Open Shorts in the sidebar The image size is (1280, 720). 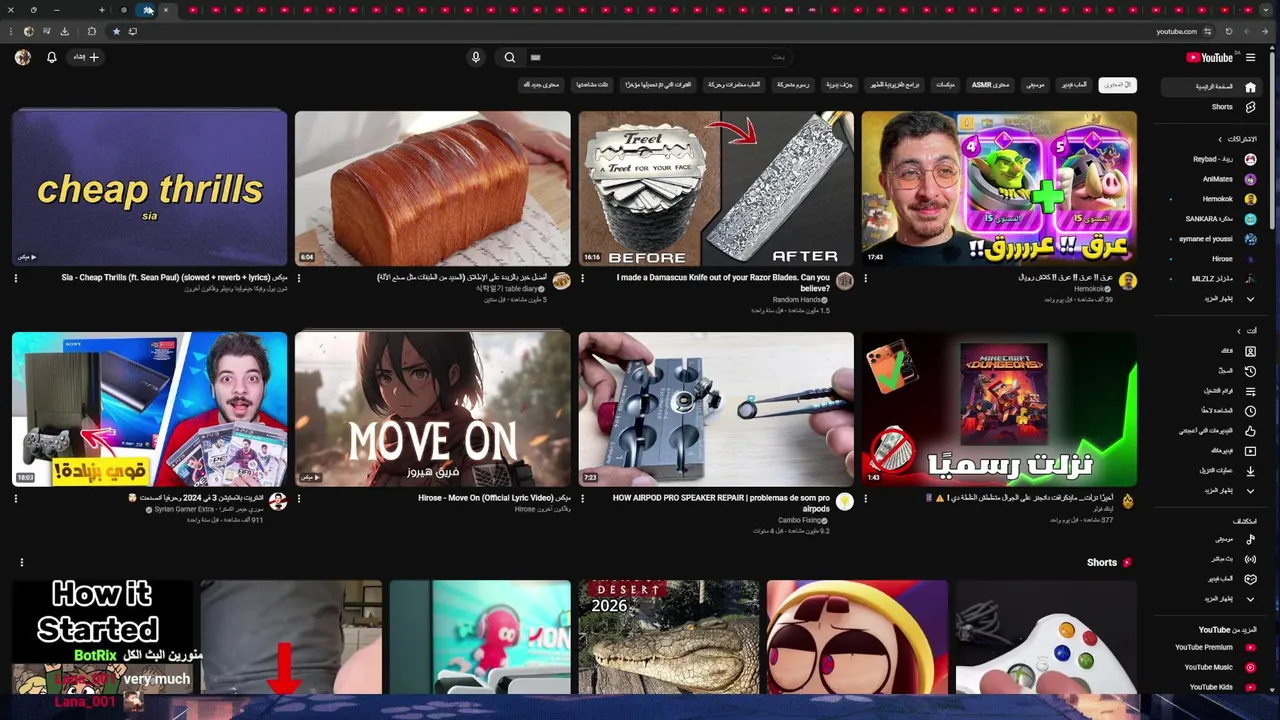click(x=1213, y=107)
